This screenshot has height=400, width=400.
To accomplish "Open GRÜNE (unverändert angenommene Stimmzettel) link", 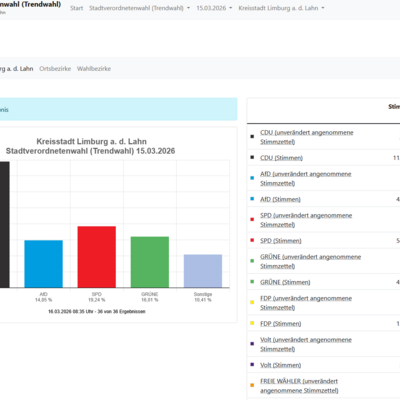I will [x=311, y=261].
